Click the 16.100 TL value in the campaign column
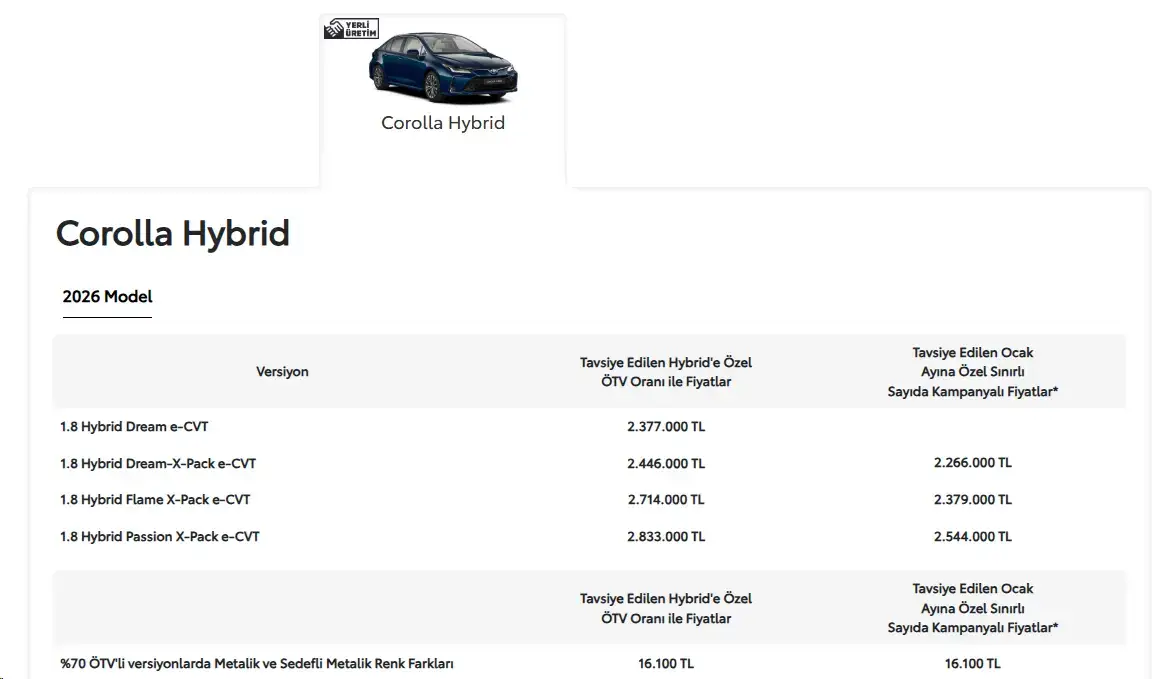The width and height of the screenshot is (1168, 679). [x=973, y=663]
